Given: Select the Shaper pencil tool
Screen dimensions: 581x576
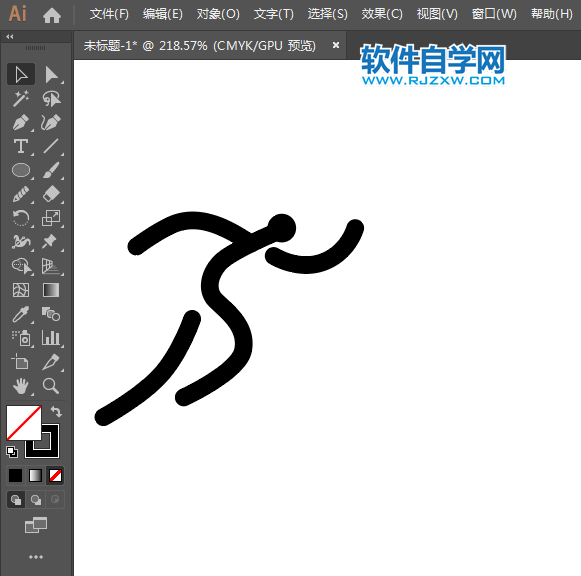Looking at the screenshot, I should [x=21, y=194].
